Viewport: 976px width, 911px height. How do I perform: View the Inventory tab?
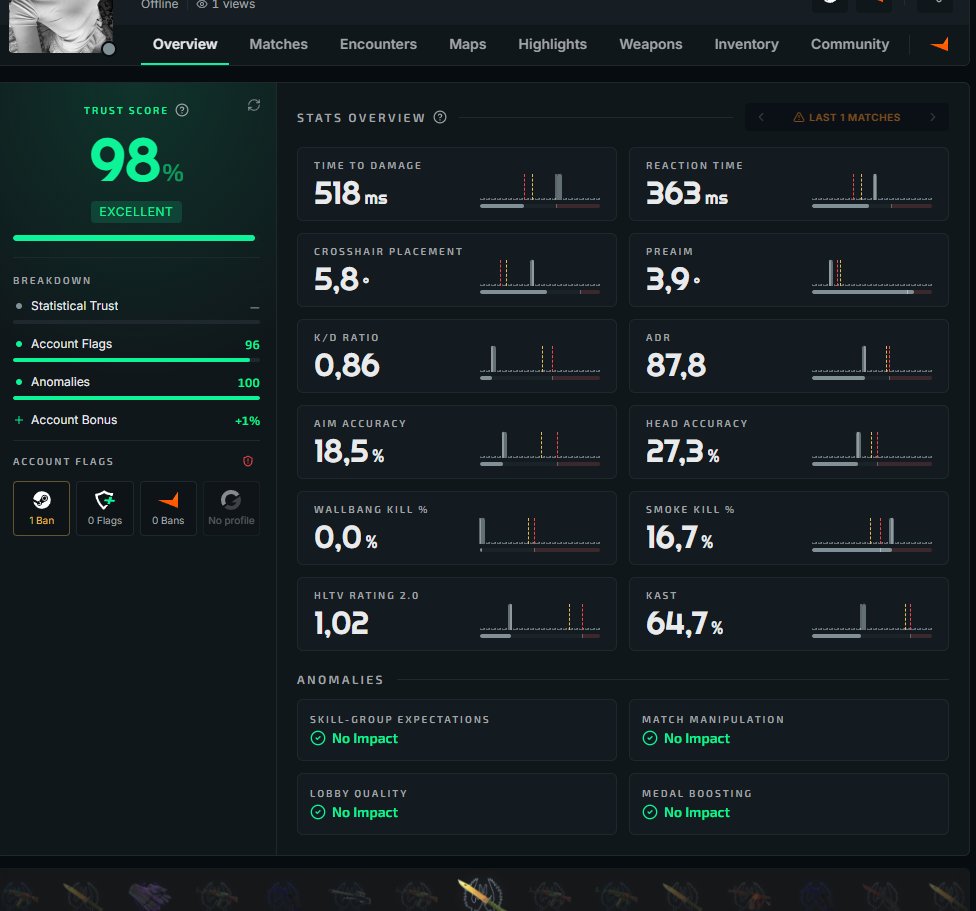[x=746, y=44]
